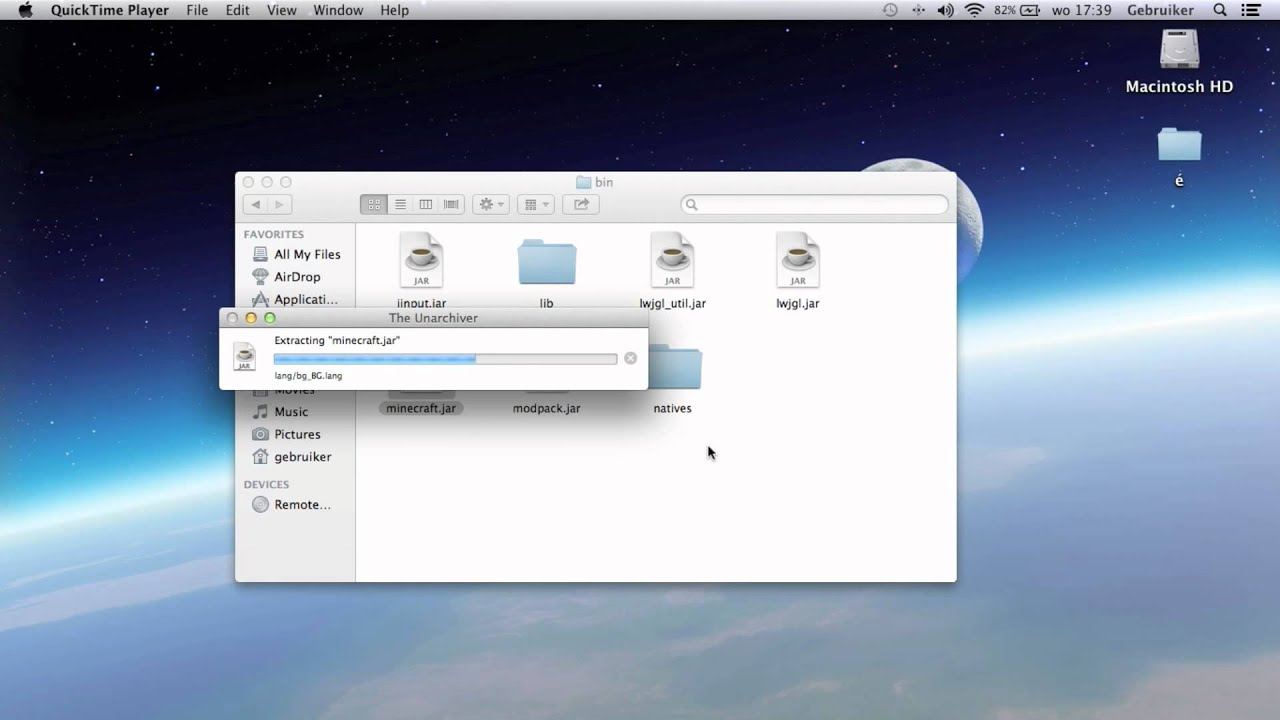Select the lib folder icon
Screen dimensions: 1280x720
(546, 262)
